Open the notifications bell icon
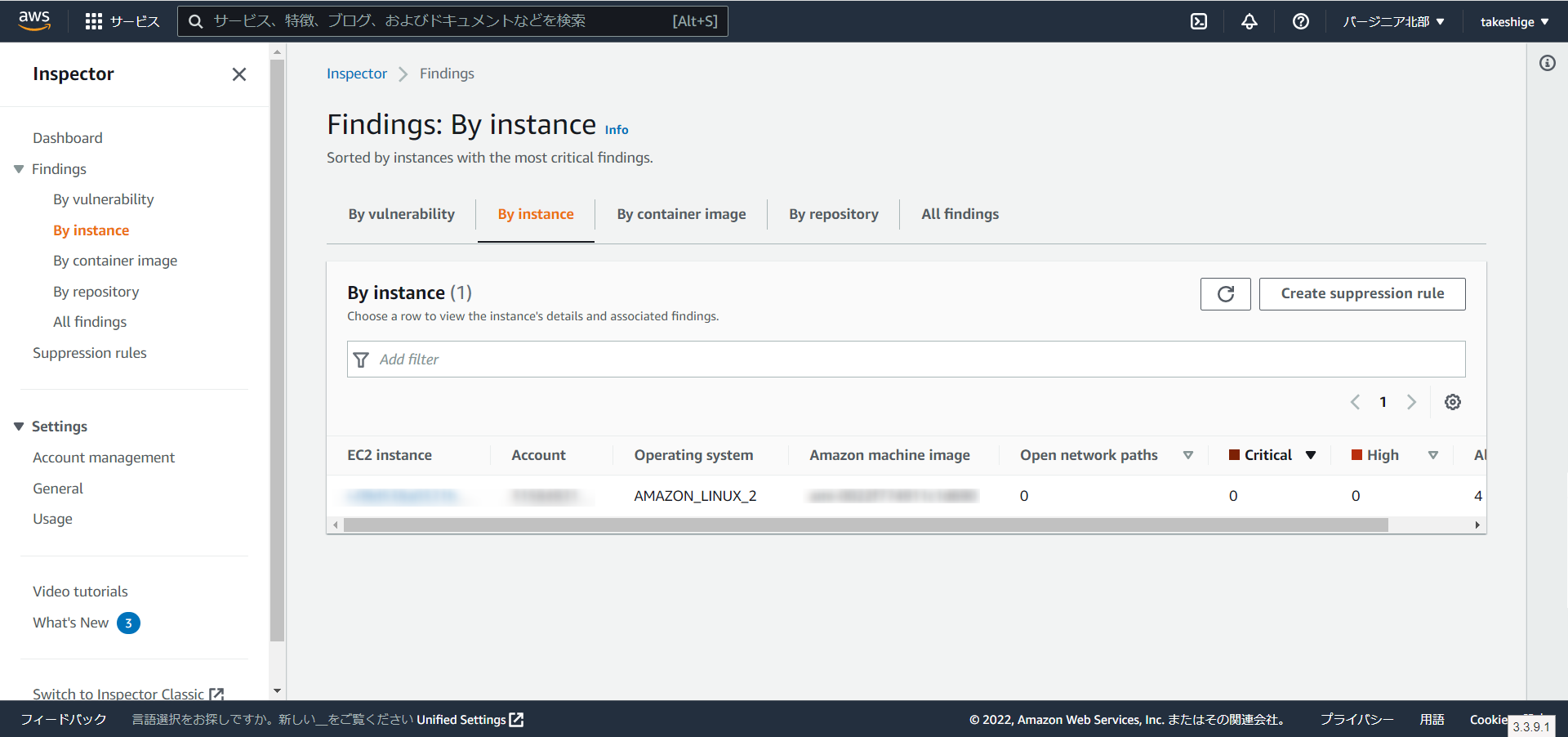 click(x=1249, y=21)
